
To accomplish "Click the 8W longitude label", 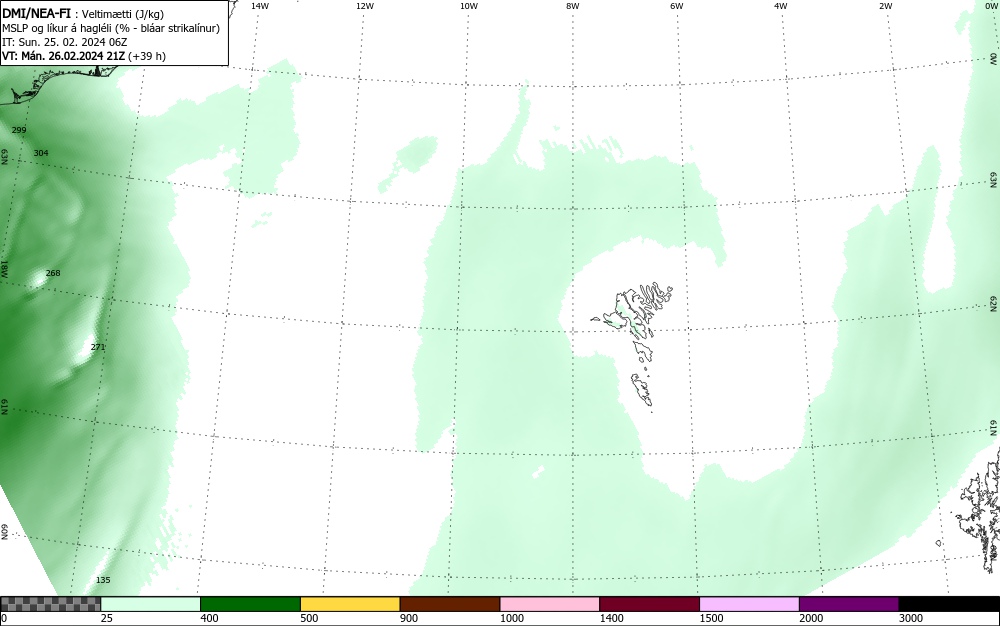I will coord(573,6).
